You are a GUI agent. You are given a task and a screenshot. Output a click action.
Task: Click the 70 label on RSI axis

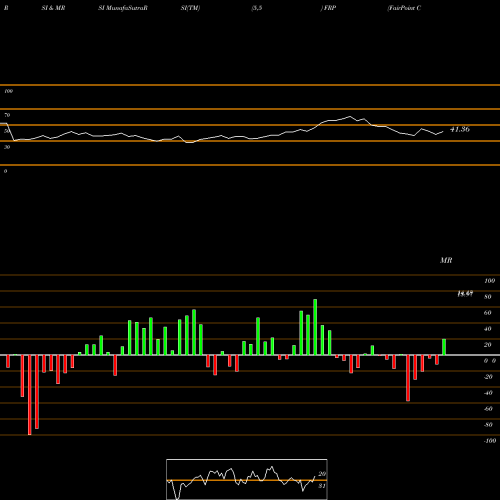(x=7, y=115)
